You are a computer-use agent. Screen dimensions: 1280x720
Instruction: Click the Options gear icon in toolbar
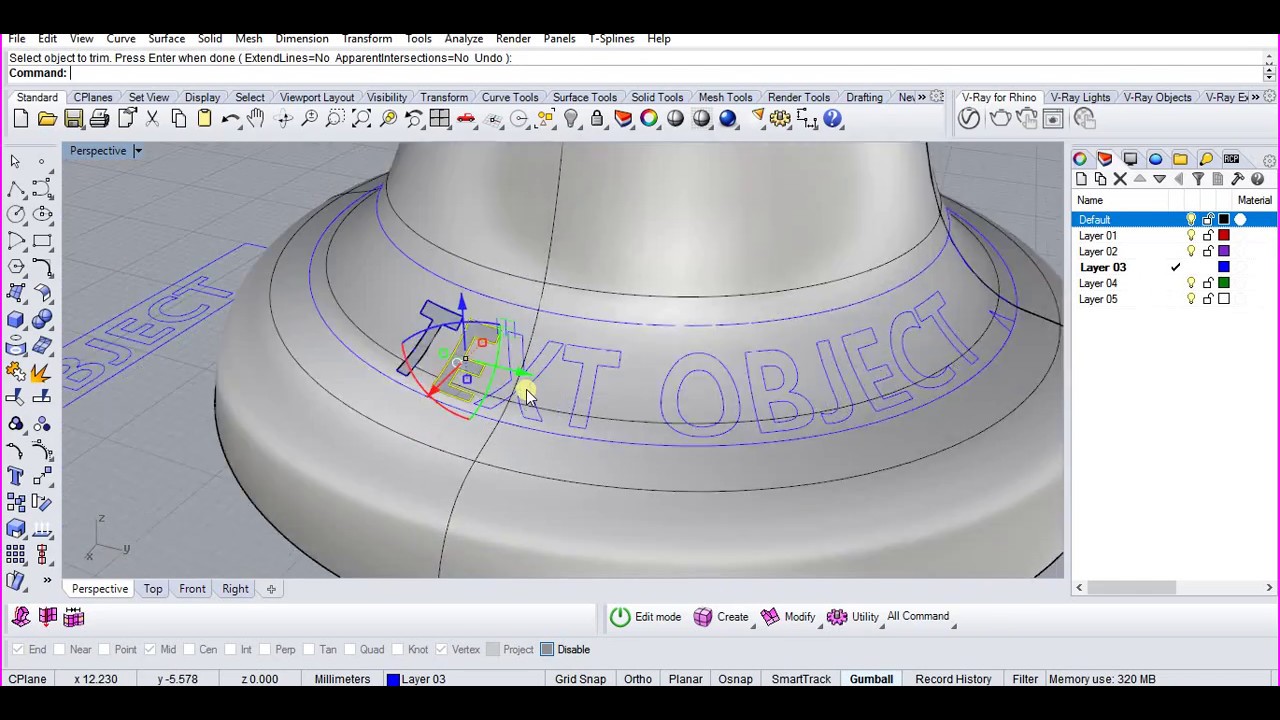(x=780, y=119)
